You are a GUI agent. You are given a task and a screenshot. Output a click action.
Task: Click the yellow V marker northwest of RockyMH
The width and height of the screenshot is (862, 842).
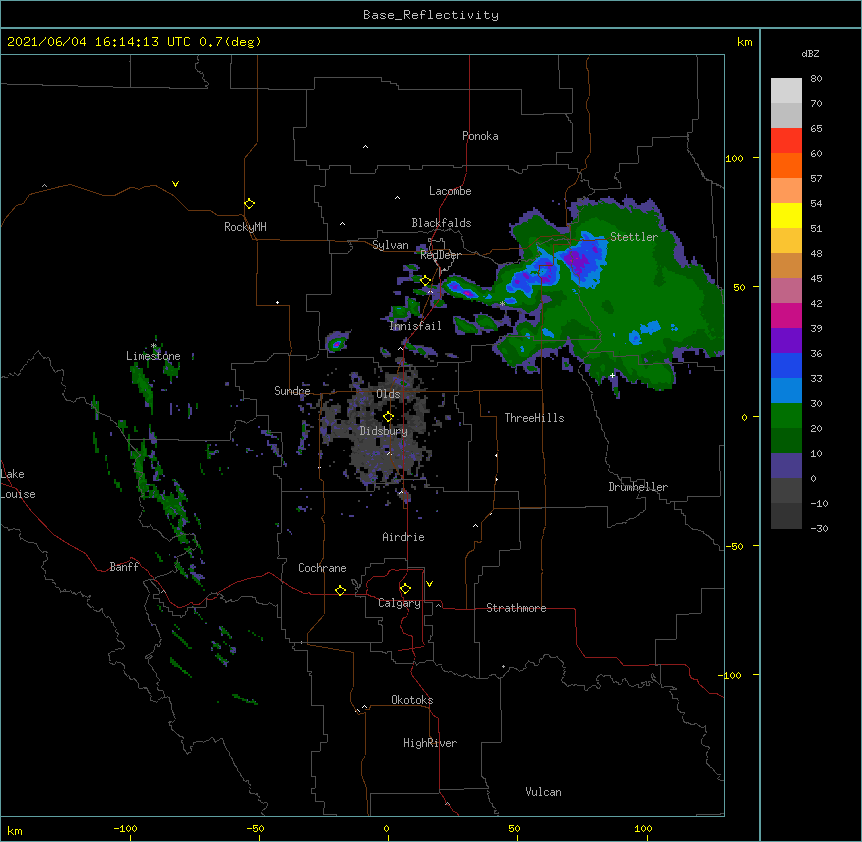175,184
